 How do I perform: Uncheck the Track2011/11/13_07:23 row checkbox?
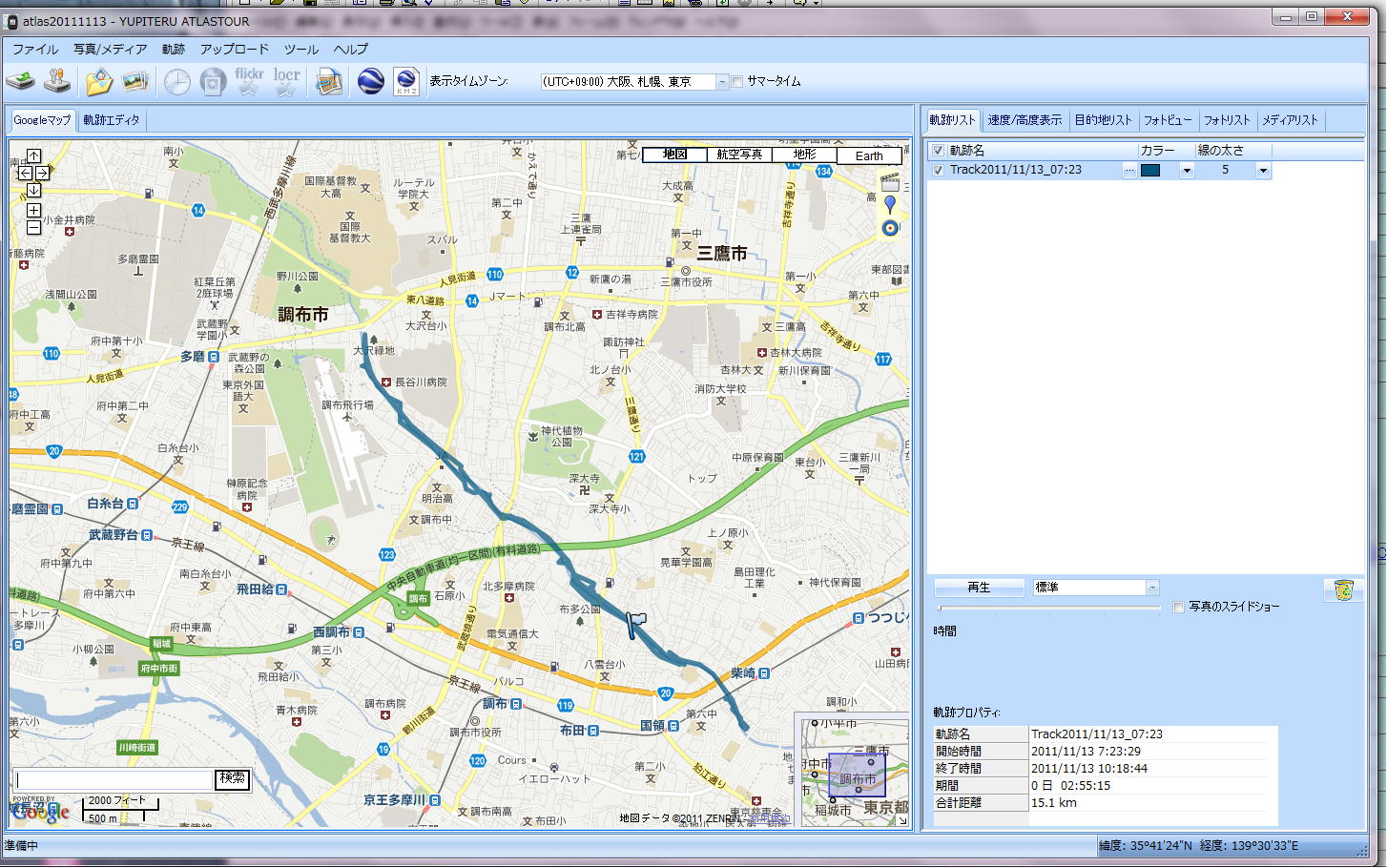point(938,171)
